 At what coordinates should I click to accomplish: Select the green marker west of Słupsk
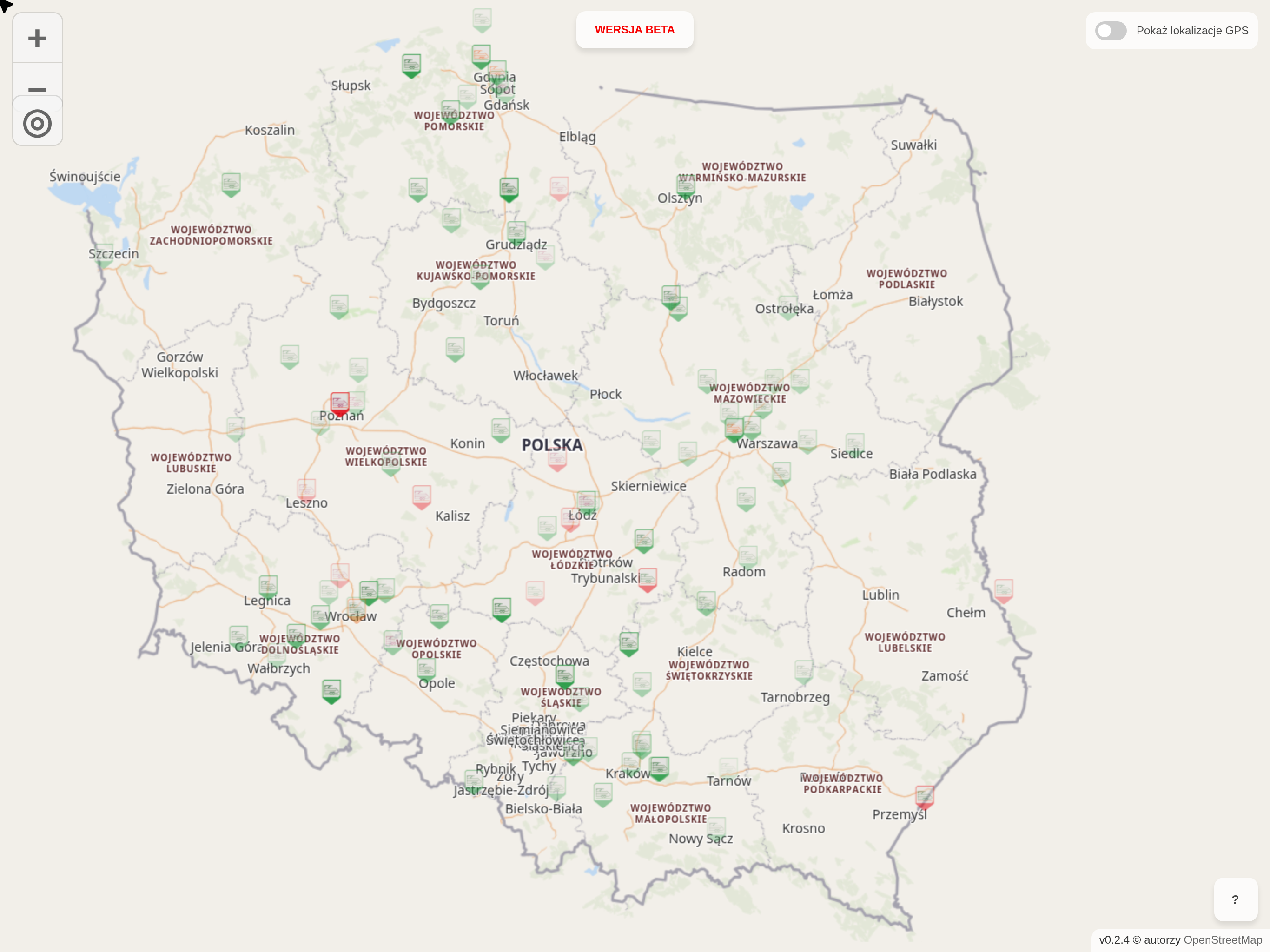point(411,64)
